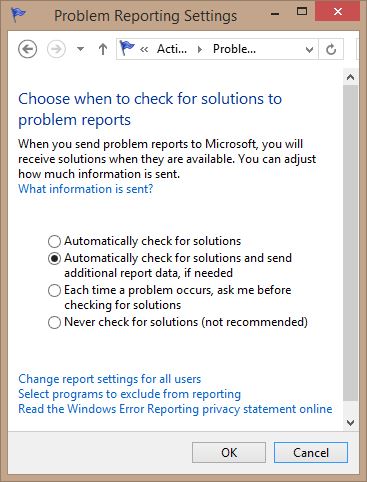Click the Forward navigation arrow
The height and width of the screenshot is (482, 367).
pyautogui.click(x=56, y=49)
